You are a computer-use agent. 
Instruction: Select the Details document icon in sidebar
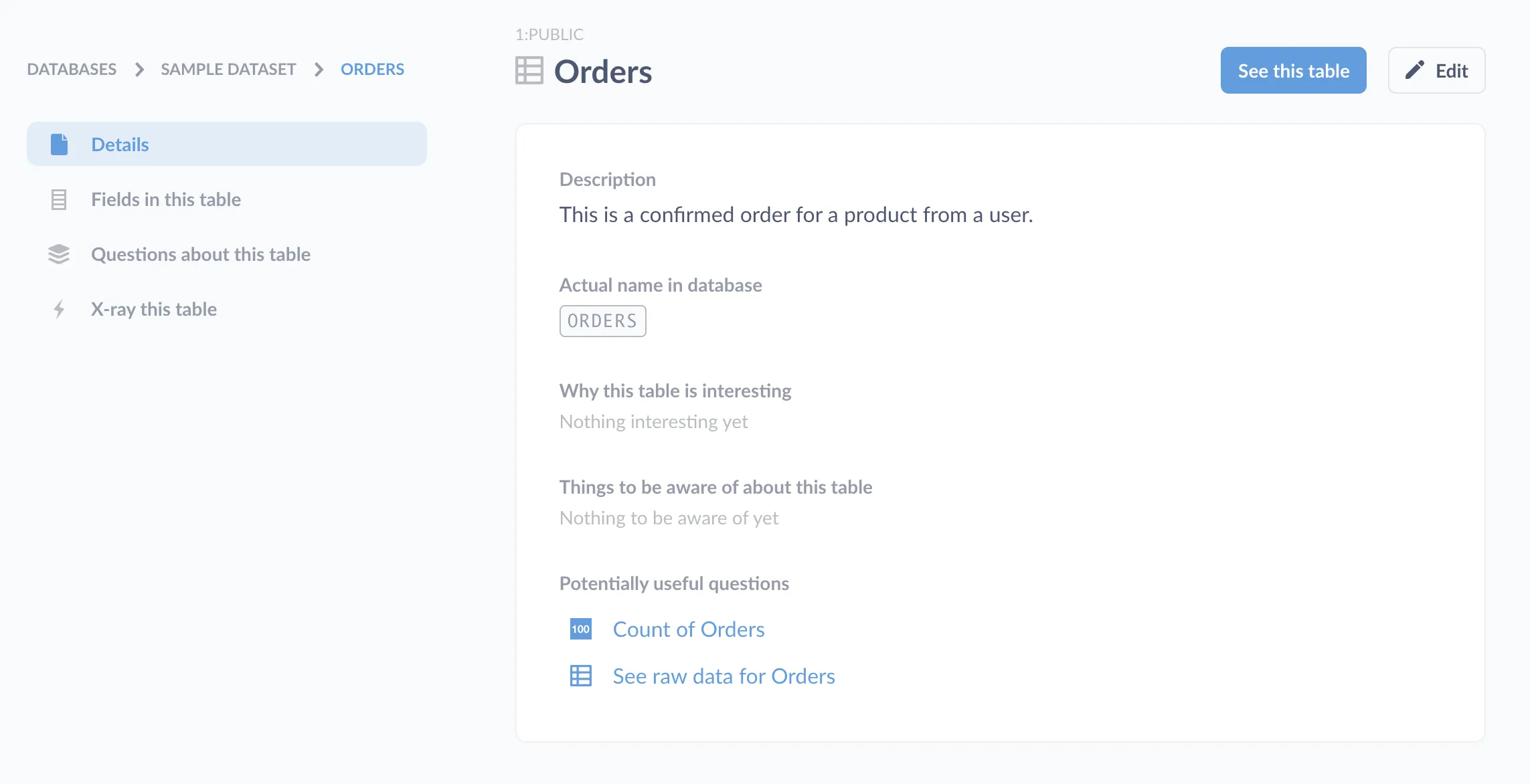[x=60, y=143]
